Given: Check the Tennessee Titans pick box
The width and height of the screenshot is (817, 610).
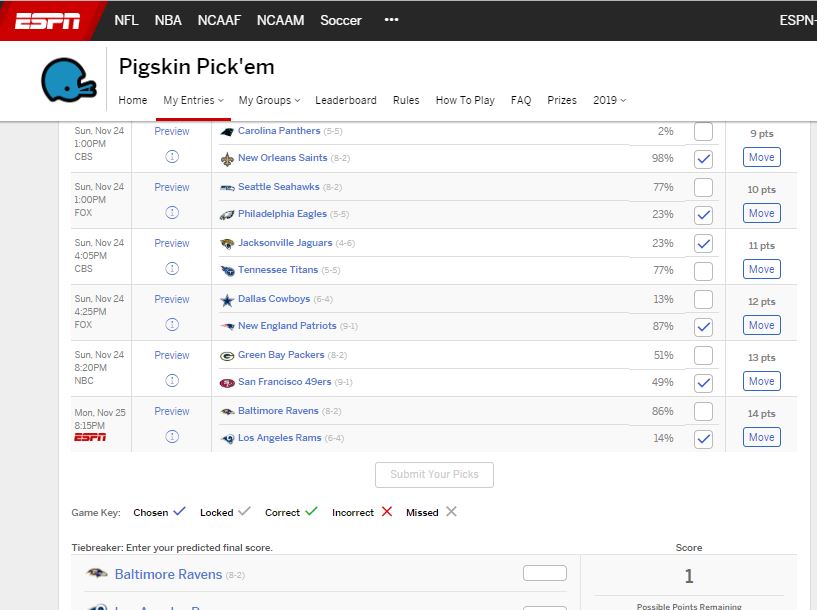Looking at the screenshot, I should (x=703, y=271).
